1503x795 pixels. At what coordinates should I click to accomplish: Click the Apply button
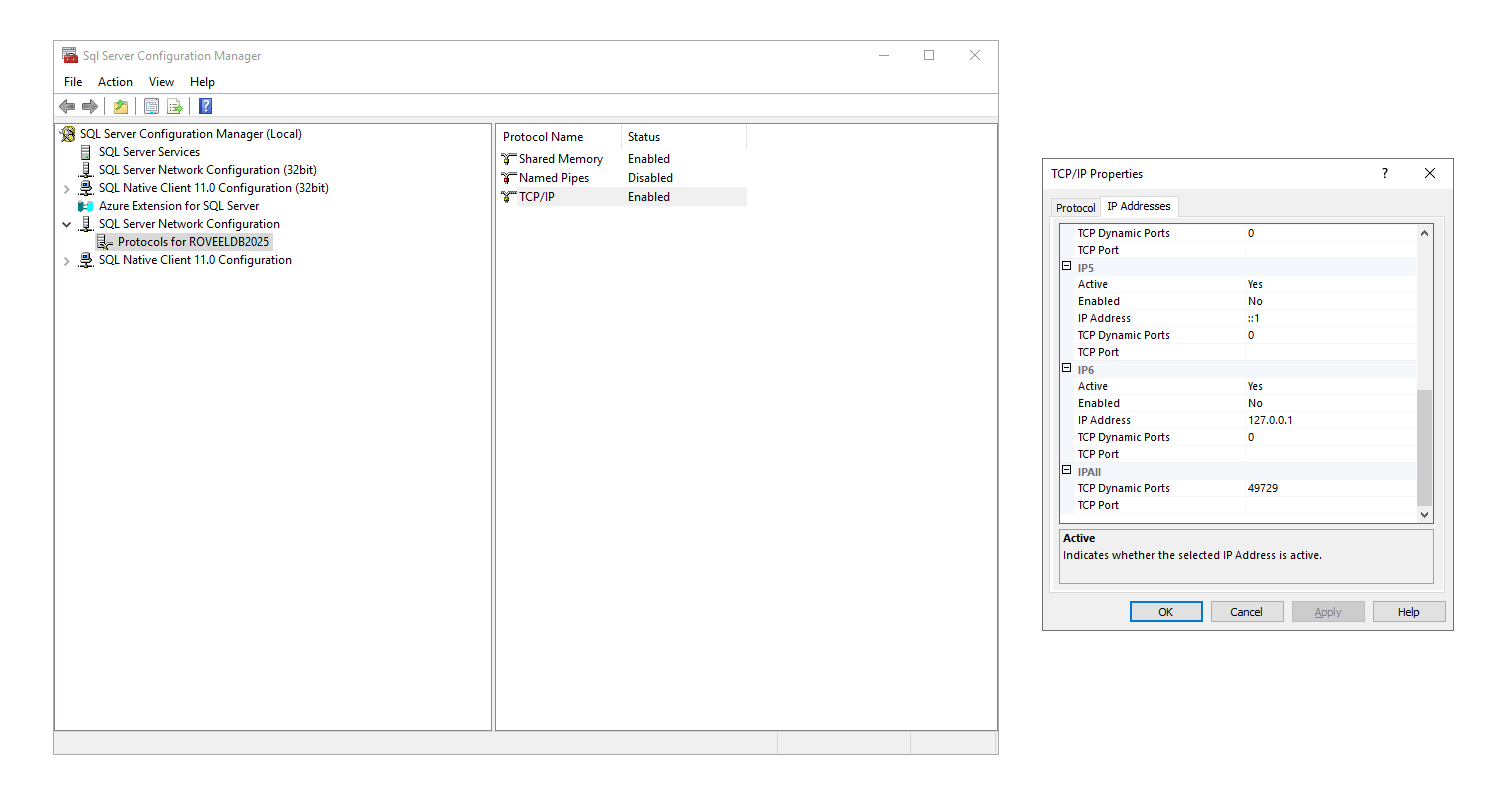pyautogui.click(x=1328, y=612)
